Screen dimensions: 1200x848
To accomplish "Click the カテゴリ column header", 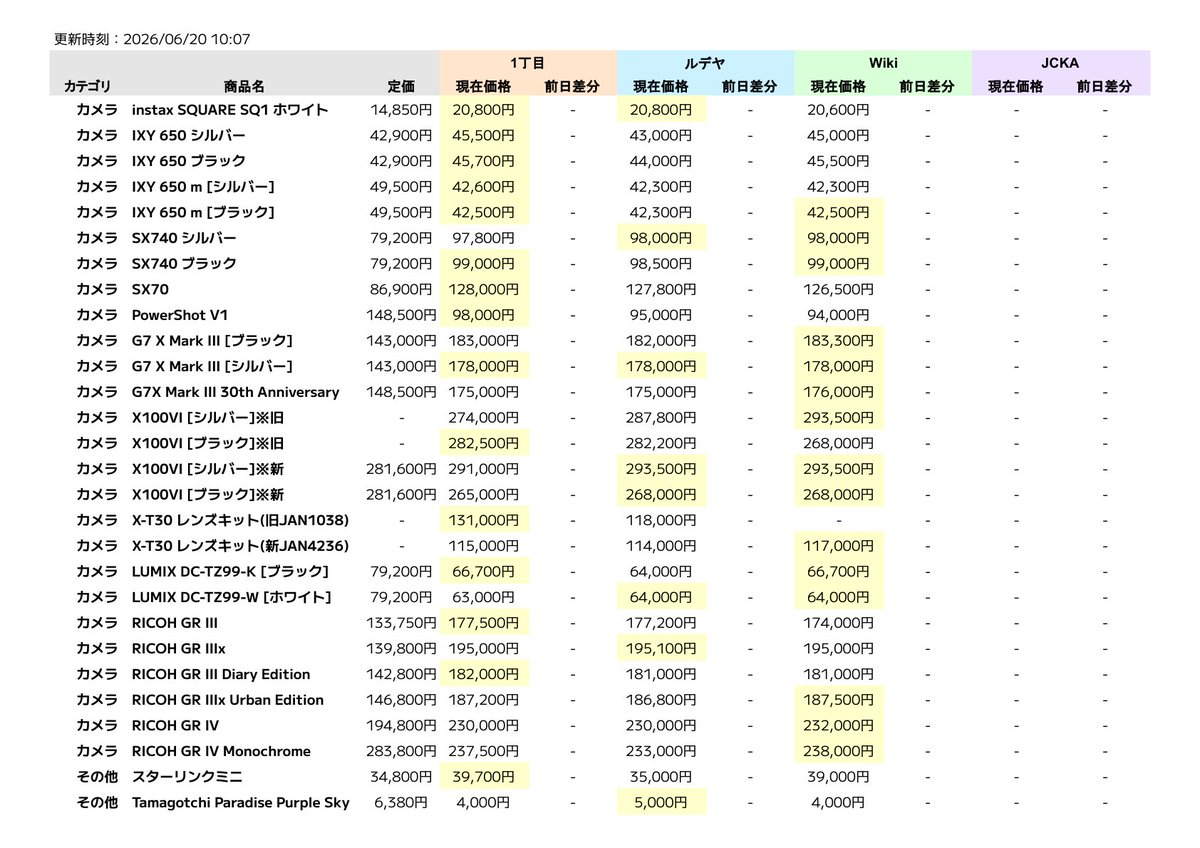I will [88, 87].
